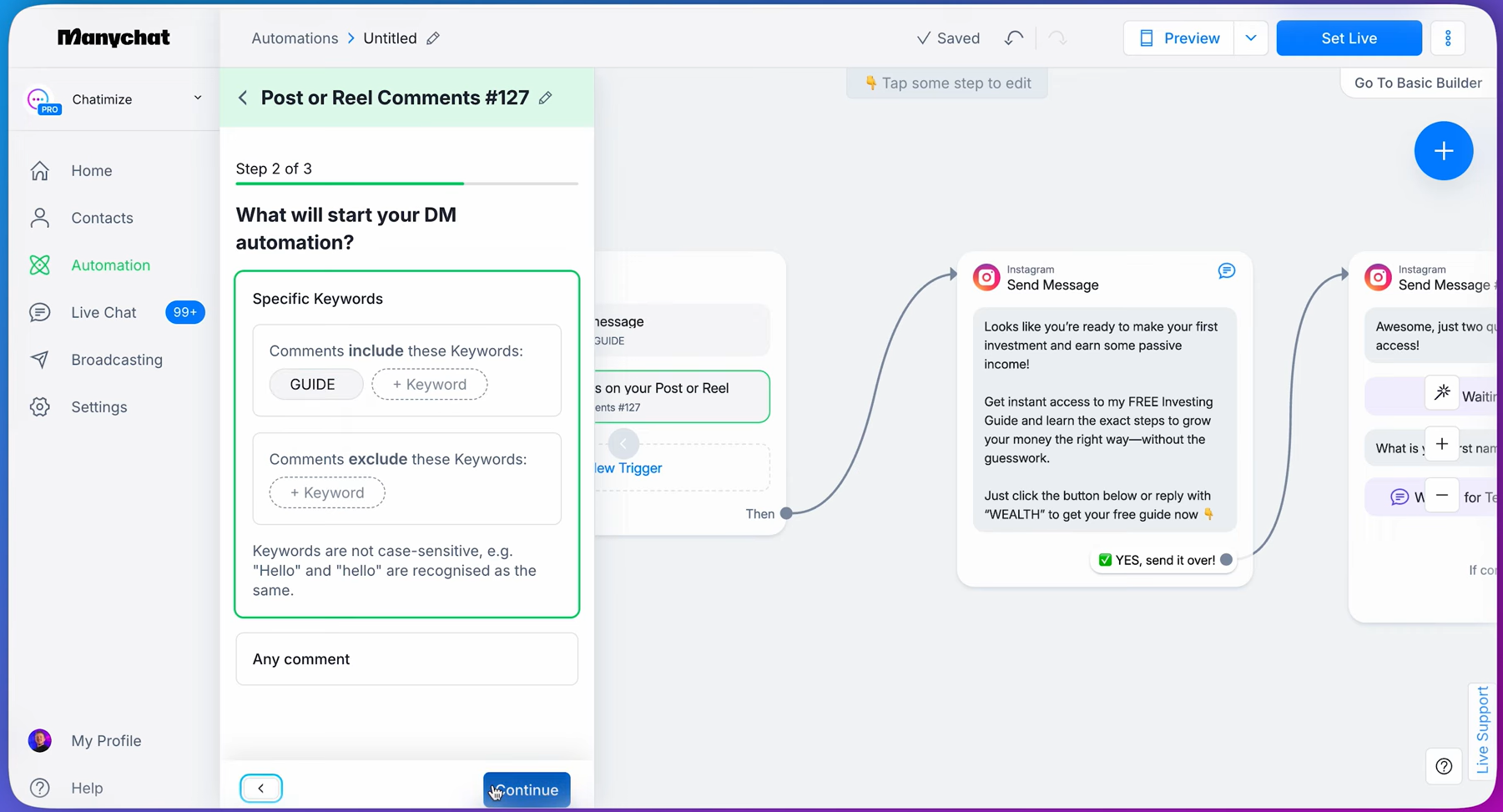
Task: Add an include keyword via + Keyword
Action: [430, 385]
